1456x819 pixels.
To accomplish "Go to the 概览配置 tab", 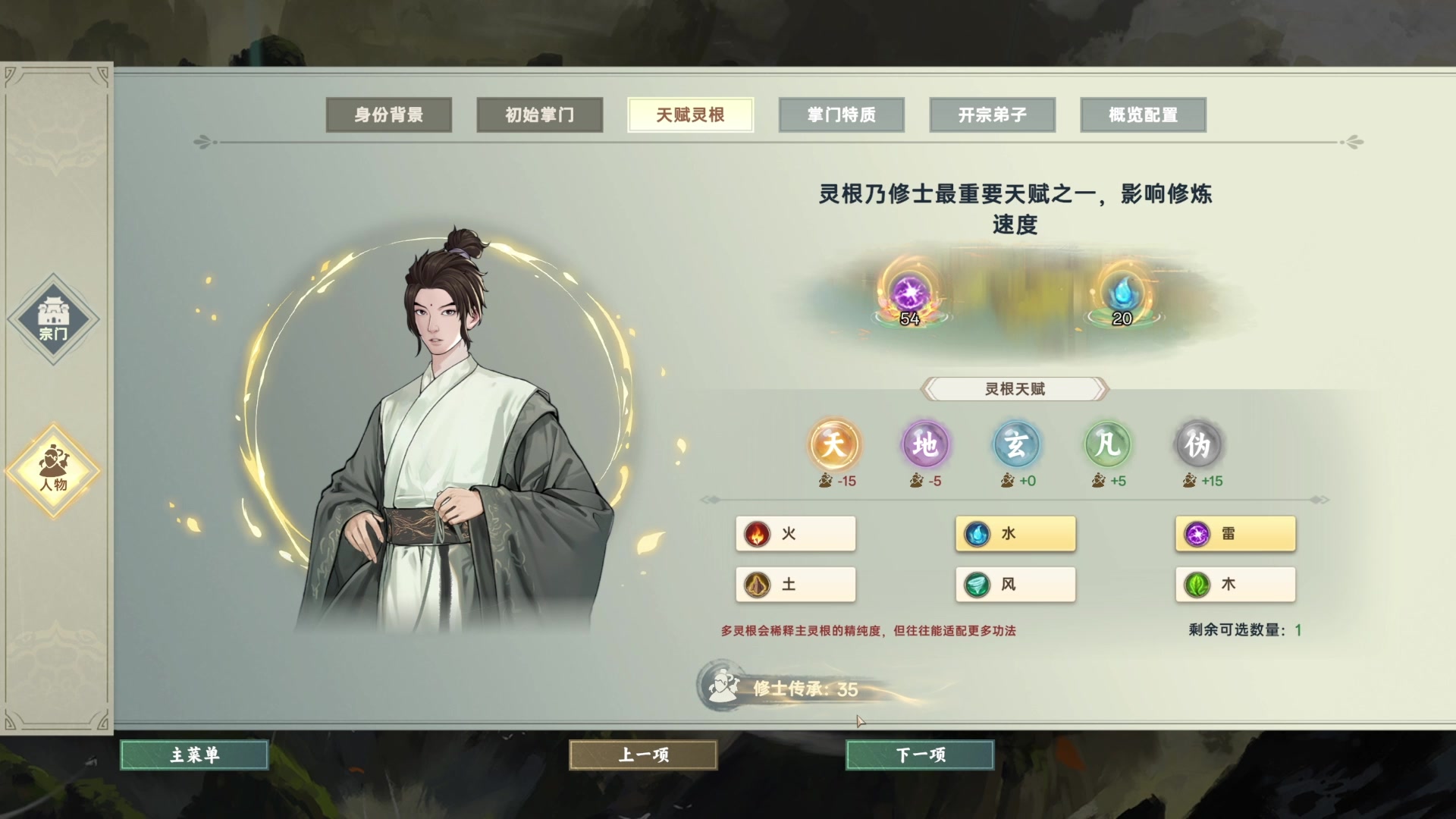I will click(1144, 115).
